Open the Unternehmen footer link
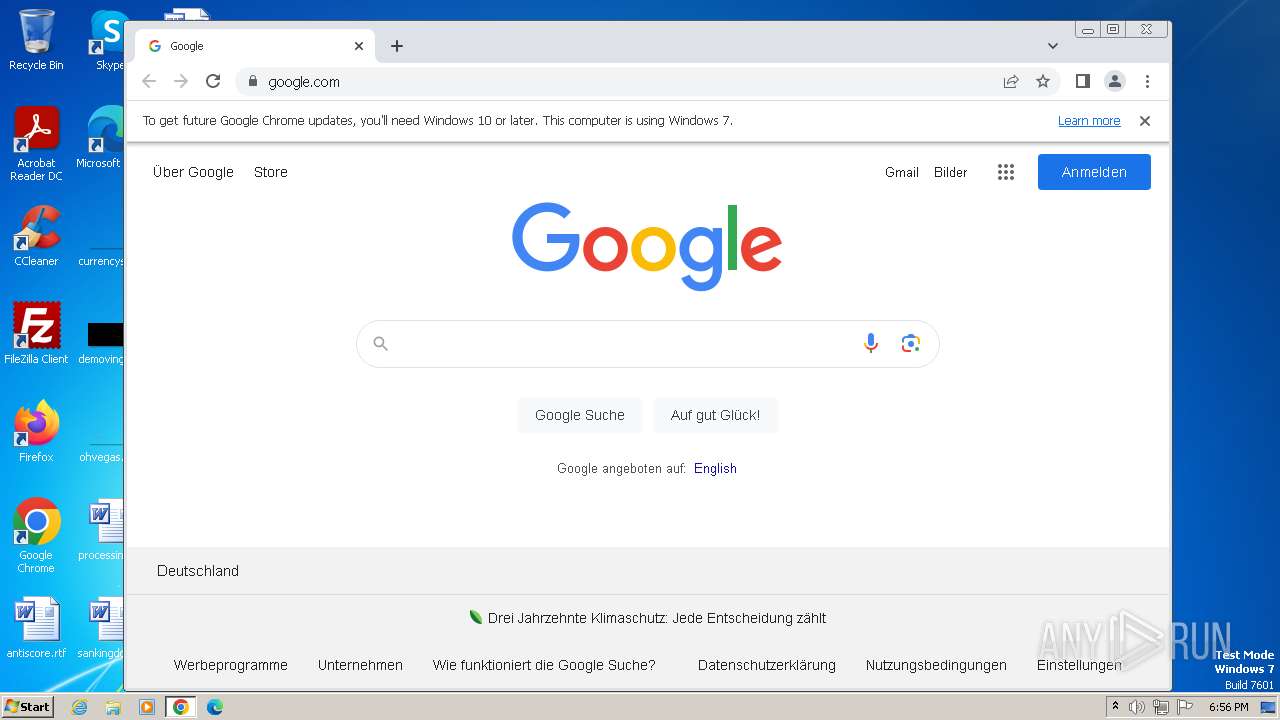 (360, 665)
